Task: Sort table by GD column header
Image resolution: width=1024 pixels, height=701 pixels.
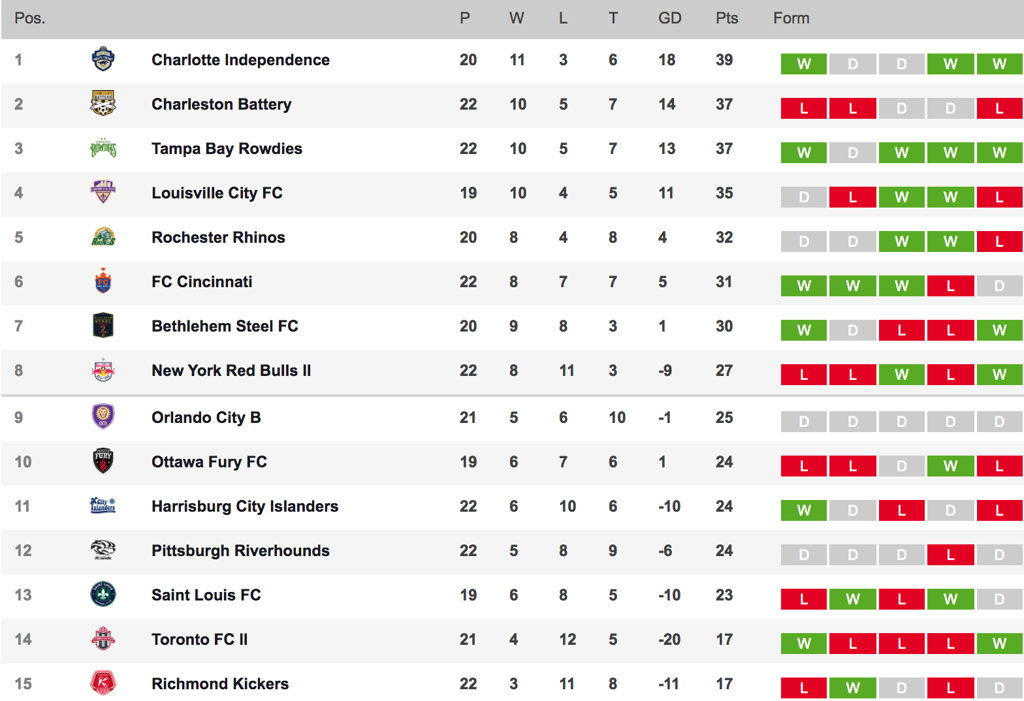Action: click(x=669, y=18)
